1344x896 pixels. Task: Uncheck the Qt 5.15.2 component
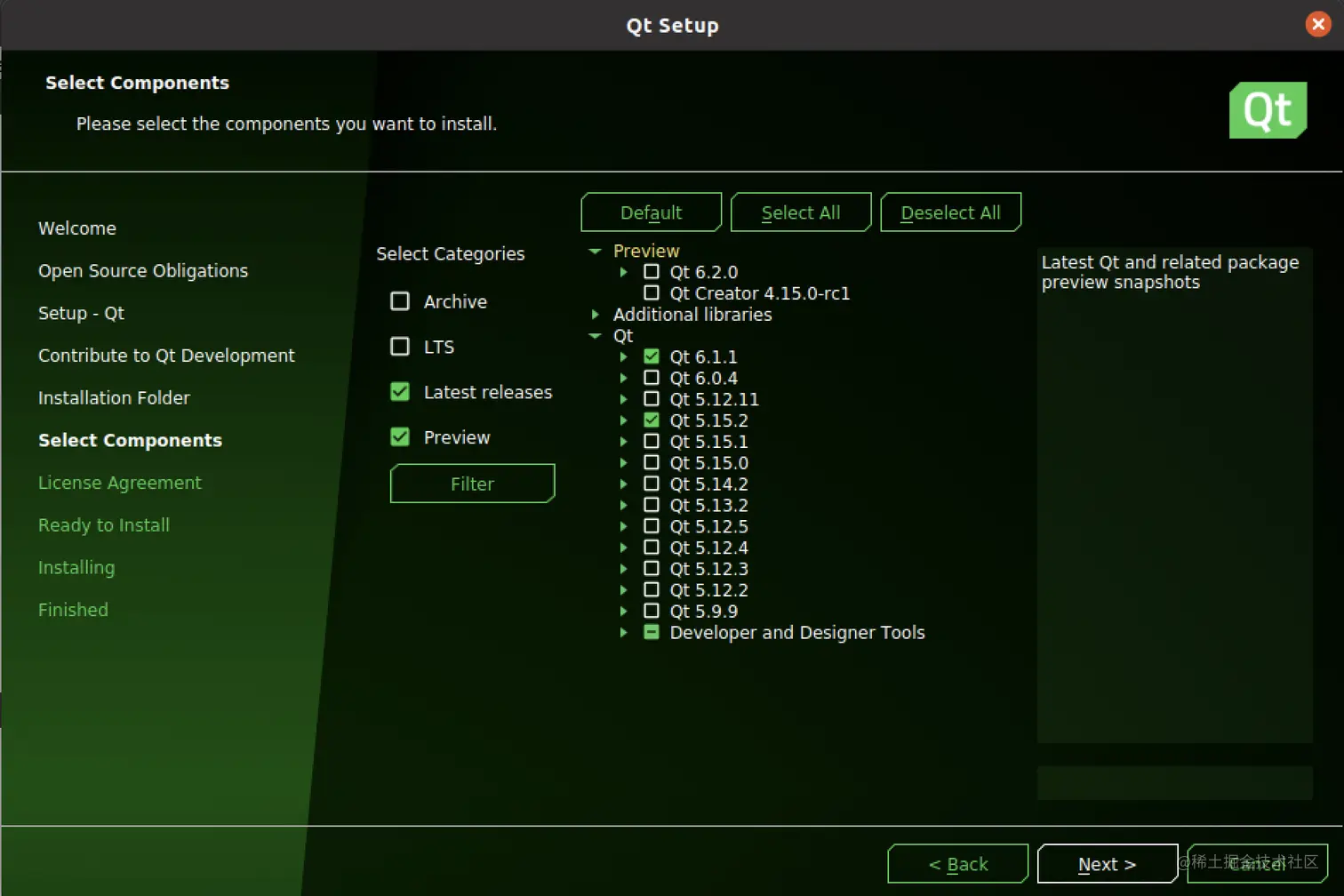click(x=652, y=420)
